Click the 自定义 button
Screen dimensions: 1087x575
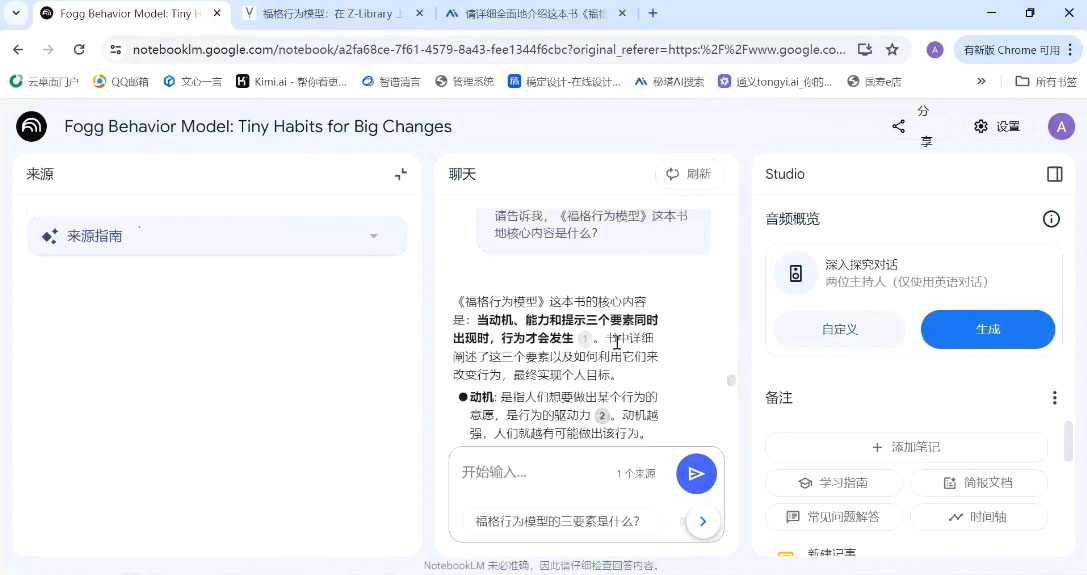840,329
